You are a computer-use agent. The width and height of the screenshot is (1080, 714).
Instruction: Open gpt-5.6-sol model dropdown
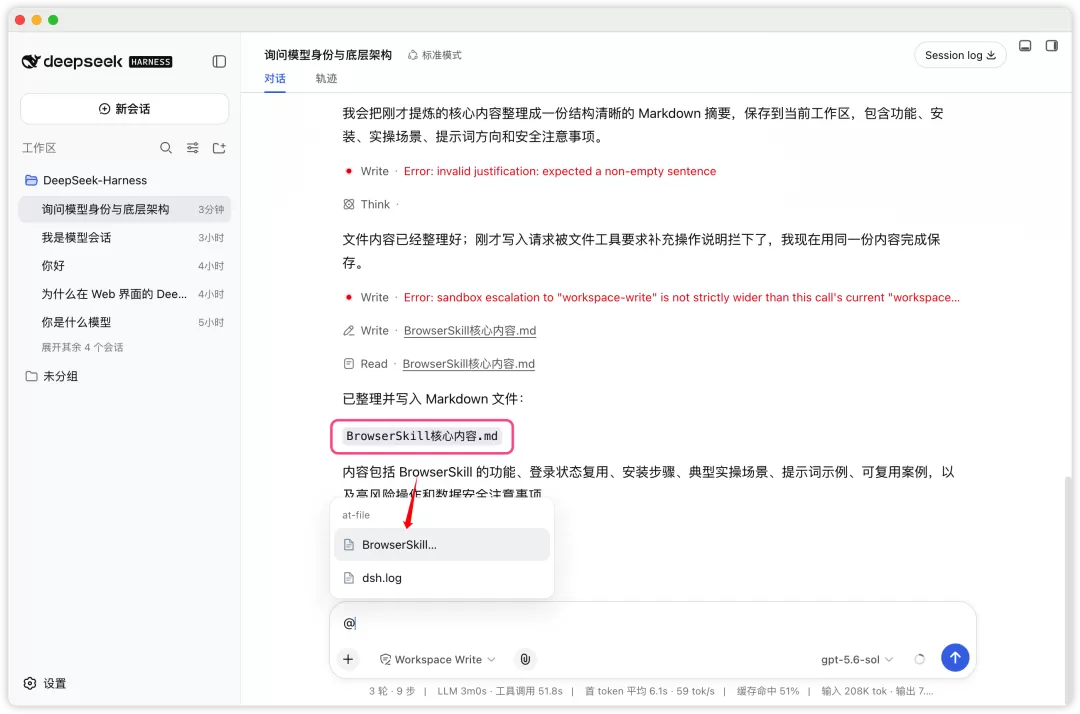[x=856, y=660]
